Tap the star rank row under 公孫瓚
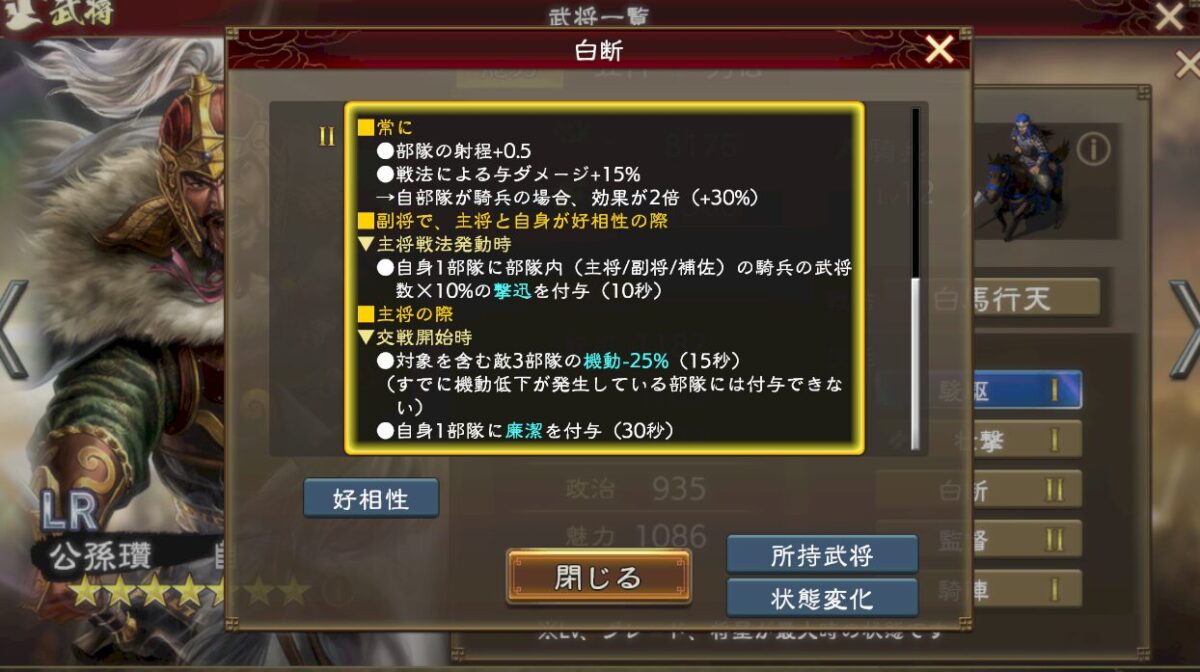 (x=190, y=591)
